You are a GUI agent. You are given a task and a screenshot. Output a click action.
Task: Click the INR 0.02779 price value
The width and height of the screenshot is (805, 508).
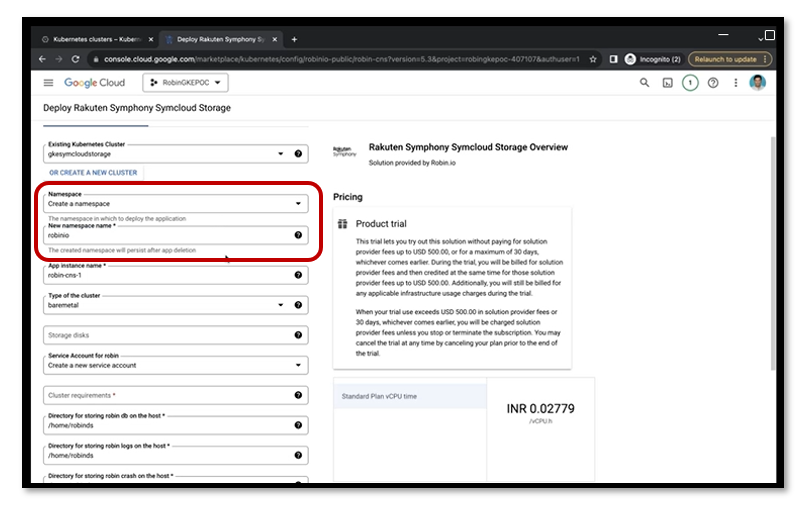541,409
